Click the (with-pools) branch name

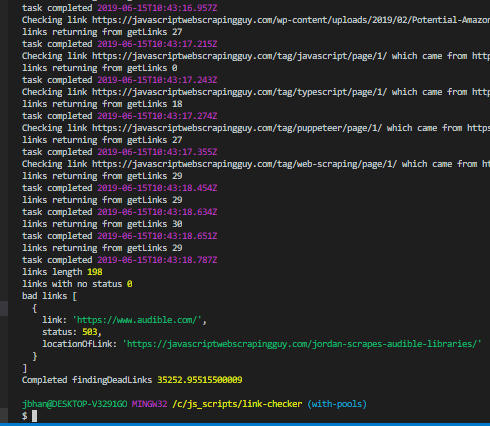337,404
